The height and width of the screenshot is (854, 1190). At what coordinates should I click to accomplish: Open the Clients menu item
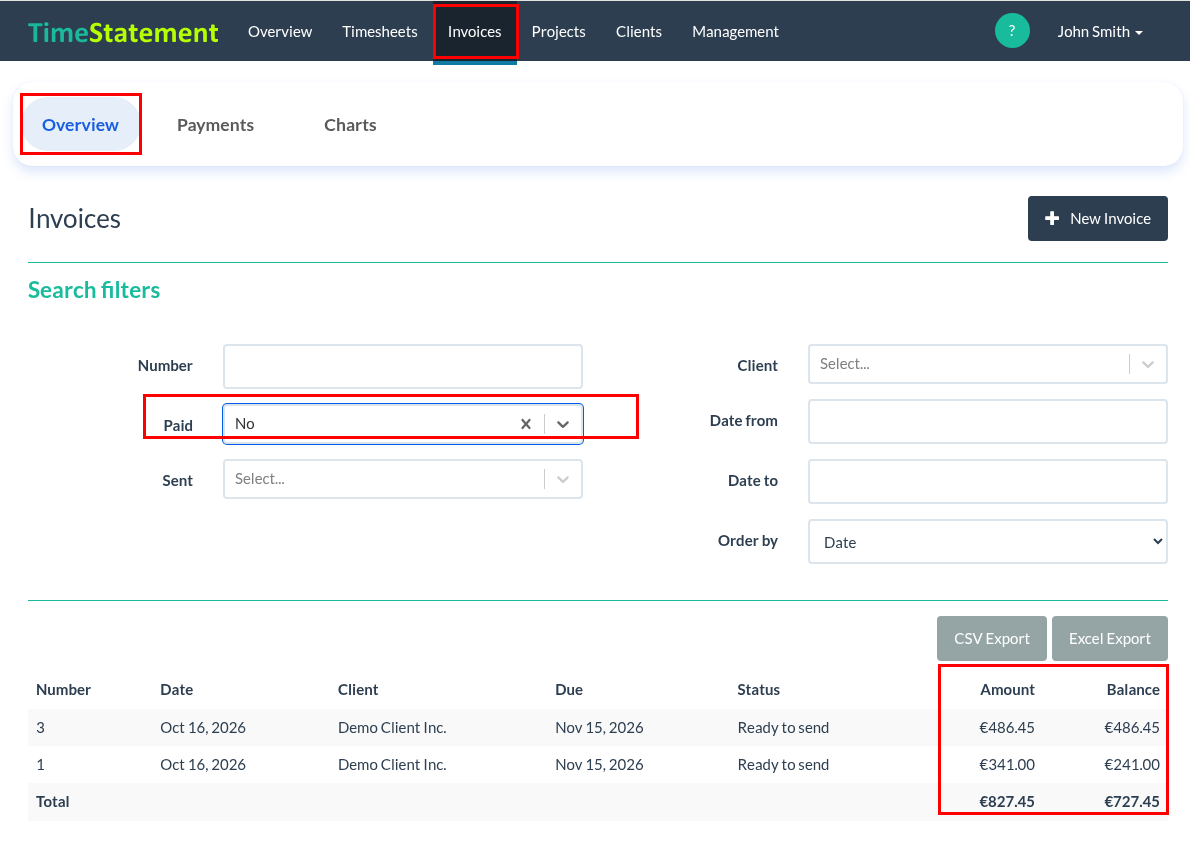pos(639,32)
